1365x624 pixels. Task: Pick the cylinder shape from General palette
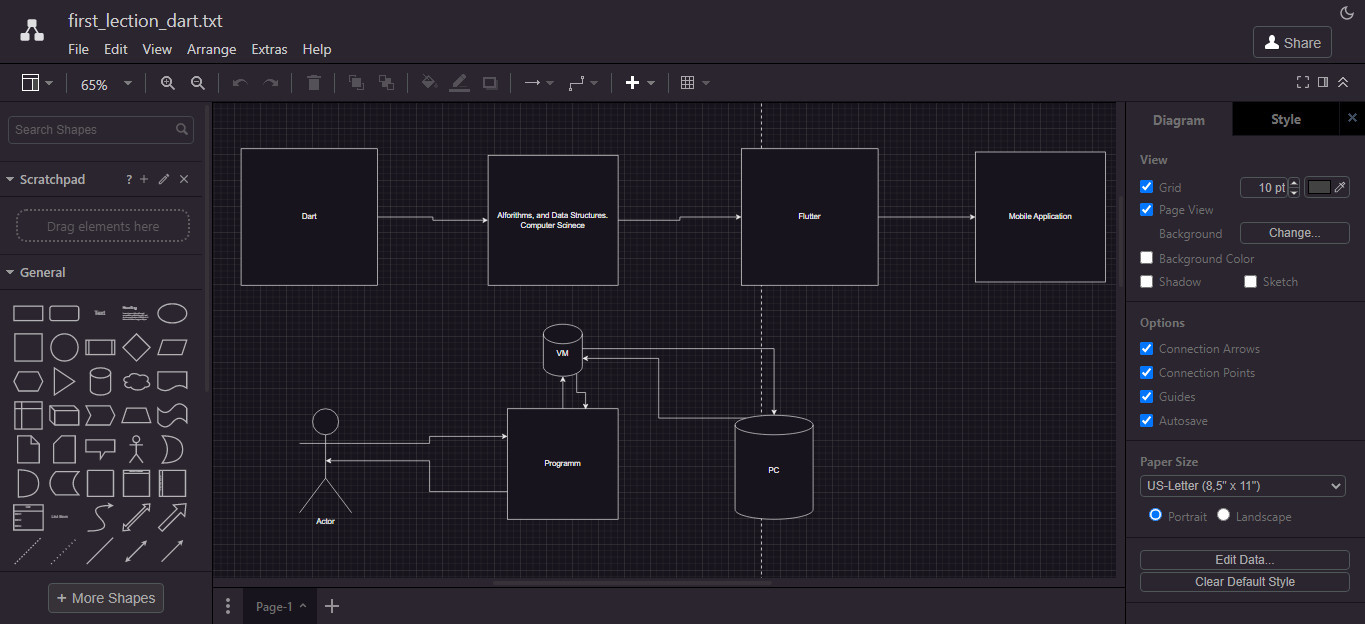point(100,381)
